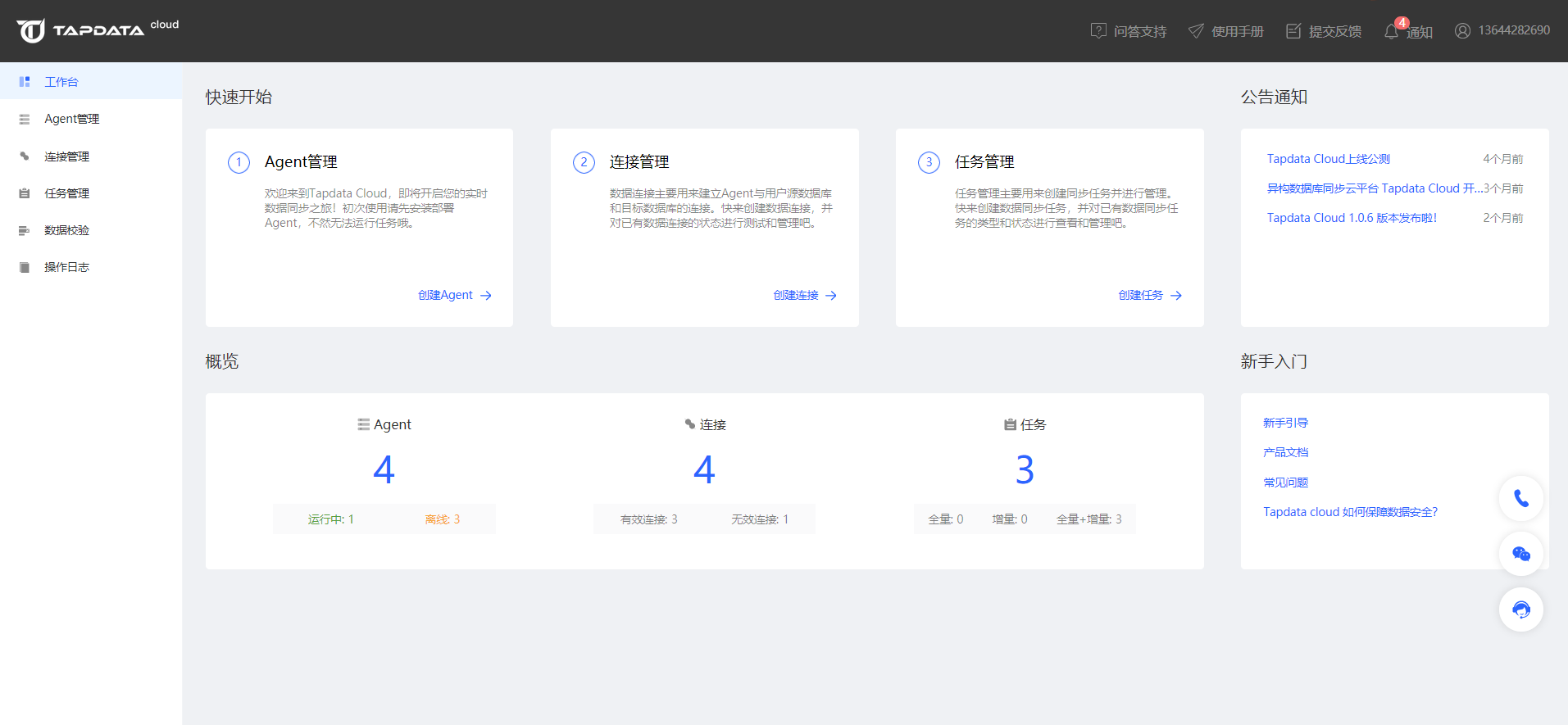Open 数据校验 from the sidebar
Viewport: 1568px width, 725px height.
click(91, 230)
